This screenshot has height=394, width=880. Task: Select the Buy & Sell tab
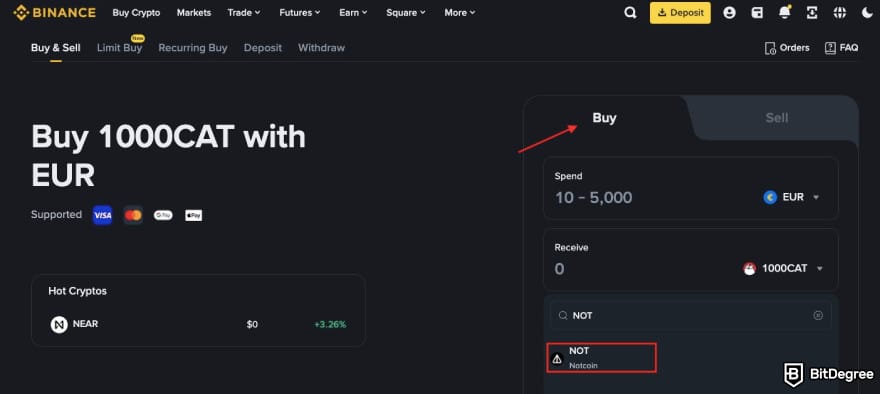pyautogui.click(x=56, y=48)
